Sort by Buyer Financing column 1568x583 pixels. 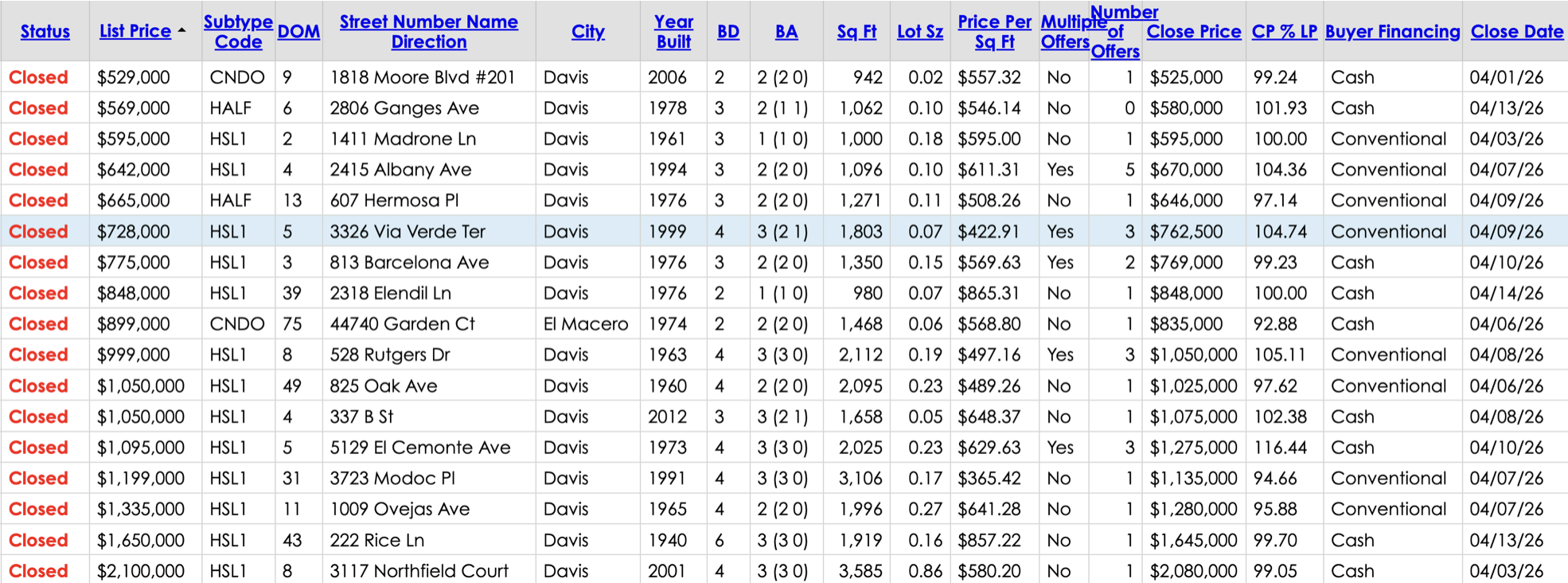pos(1392,32)
